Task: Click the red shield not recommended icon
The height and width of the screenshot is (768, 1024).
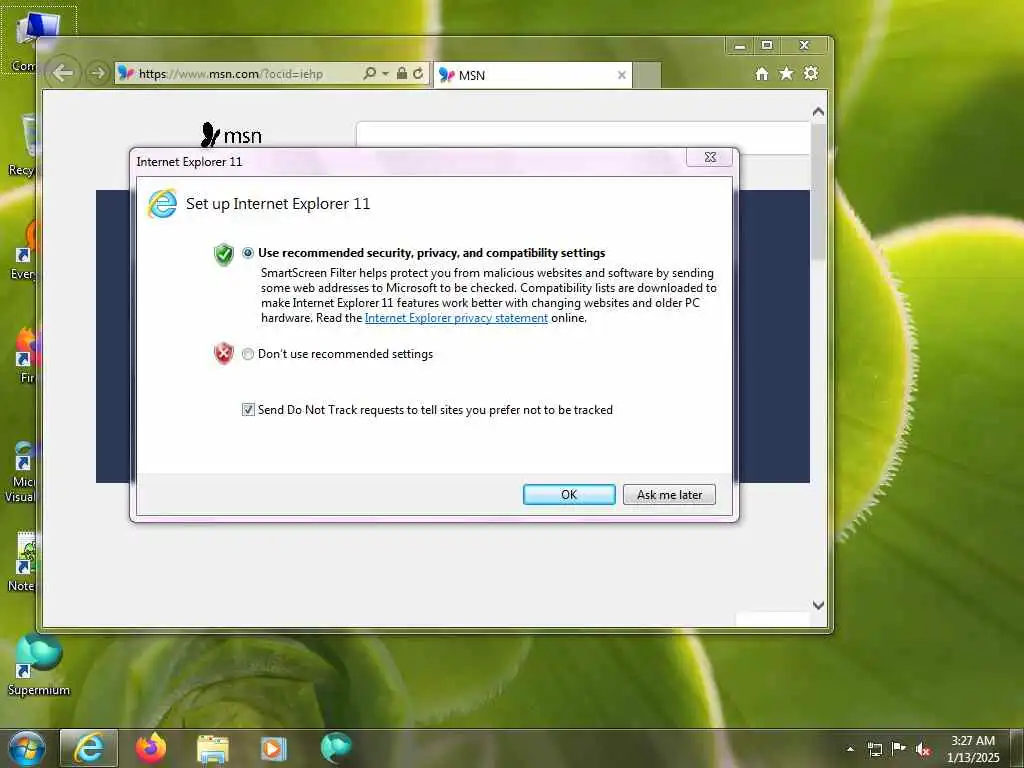Action: pos(223,353)
